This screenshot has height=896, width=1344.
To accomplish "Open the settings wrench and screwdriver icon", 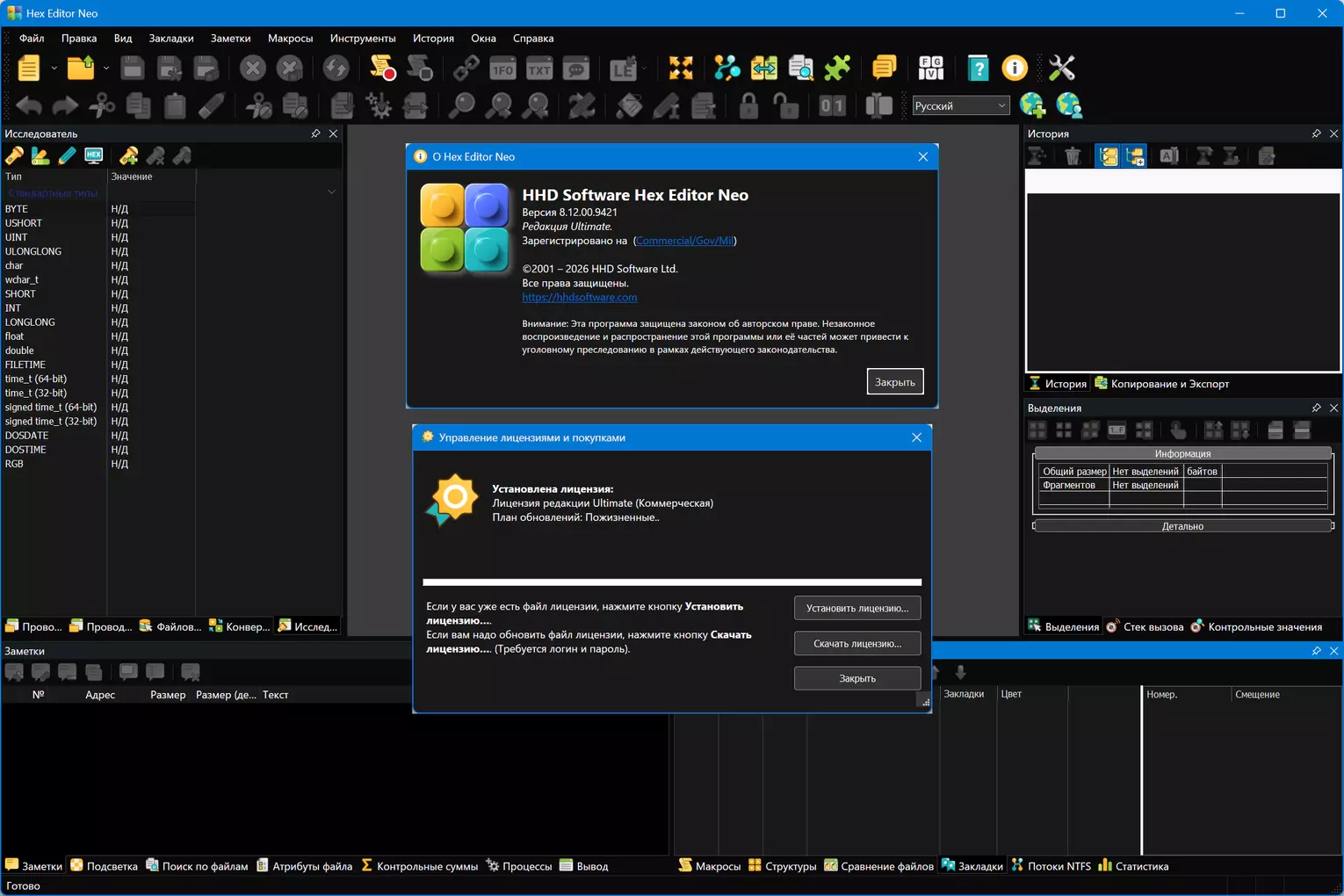I will tap(1061, 68).
